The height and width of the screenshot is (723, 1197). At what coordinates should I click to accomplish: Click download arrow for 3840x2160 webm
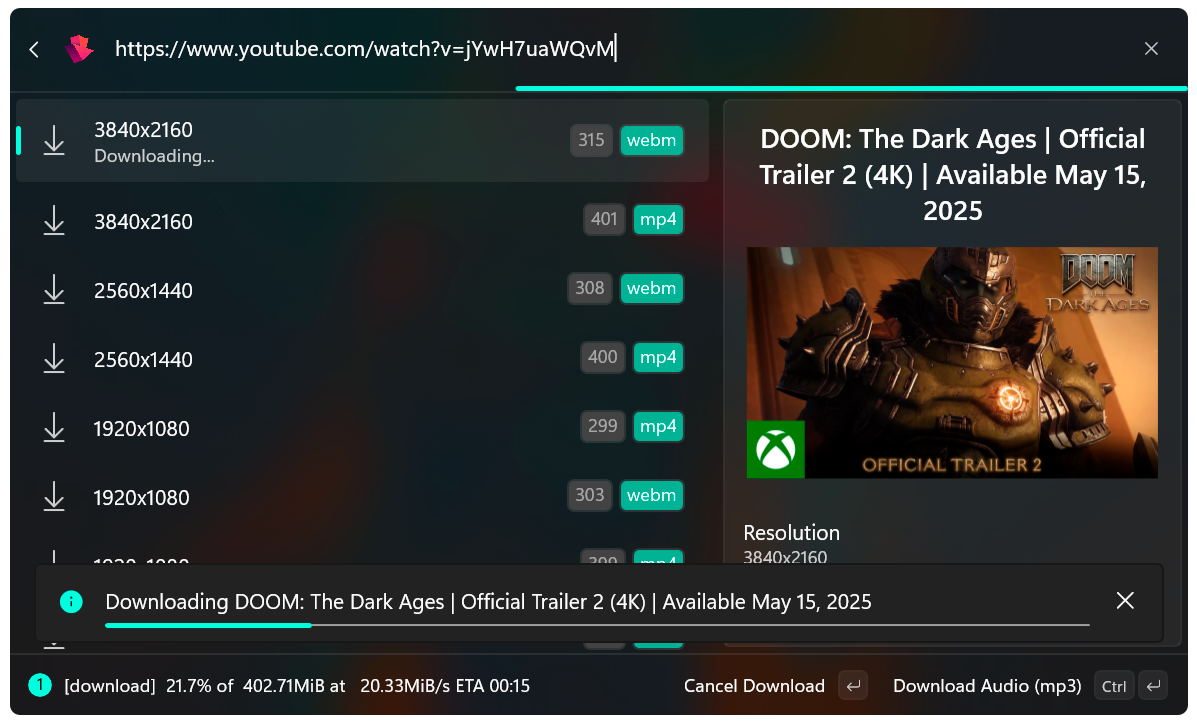point(53,140)
